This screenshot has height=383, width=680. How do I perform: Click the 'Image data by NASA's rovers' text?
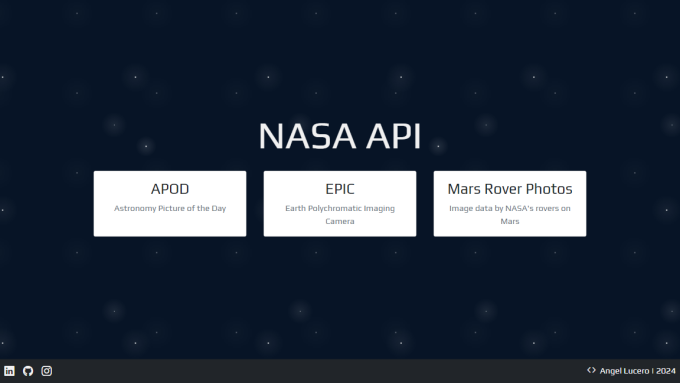(x=510, y=215)
